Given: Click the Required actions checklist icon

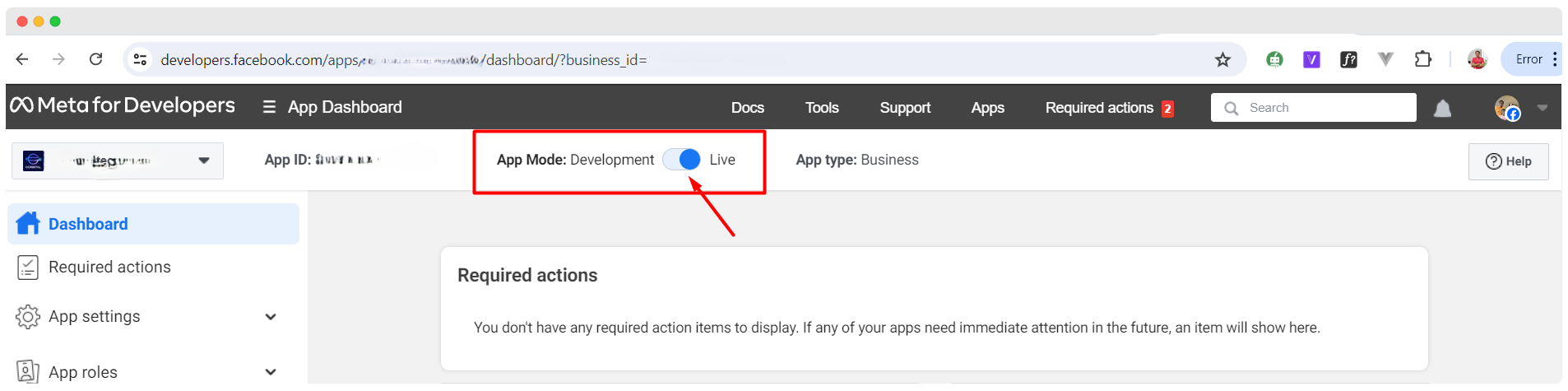Looking at the screenshot, I should (x=28, y=267).
